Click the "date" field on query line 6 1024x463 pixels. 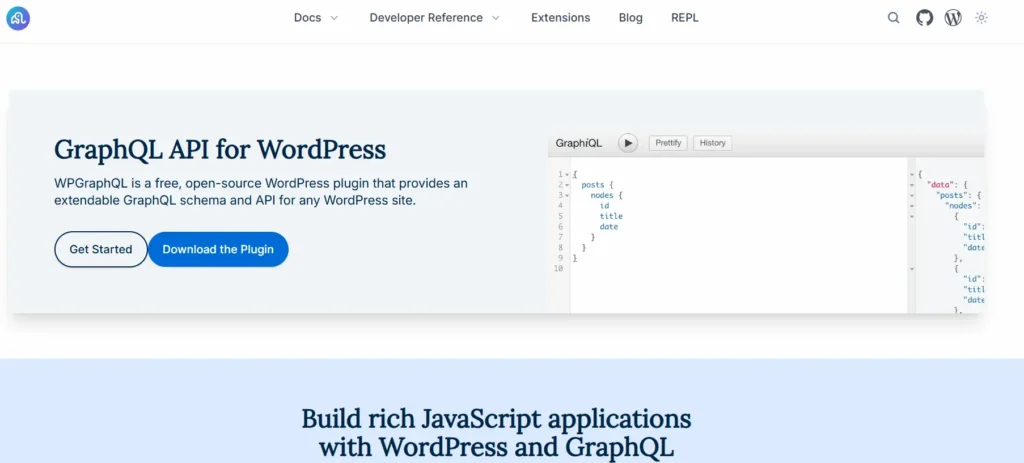click(609, 227)
